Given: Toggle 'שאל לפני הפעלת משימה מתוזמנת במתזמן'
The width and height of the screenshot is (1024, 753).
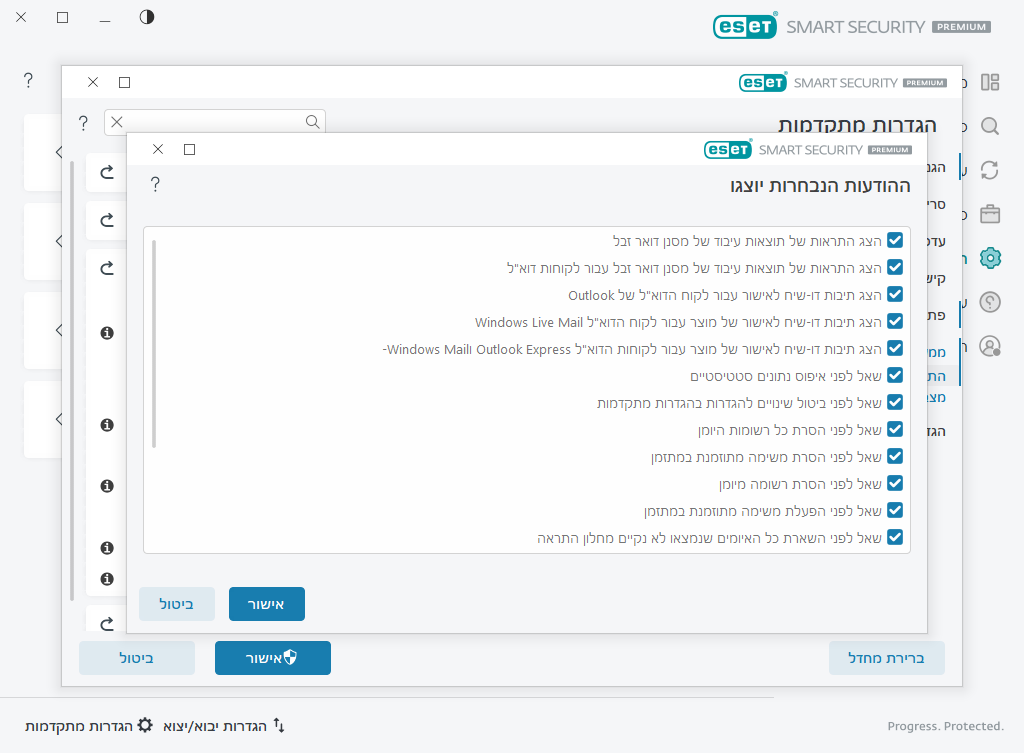Looking at the screenshot, I should pos(895,510).
